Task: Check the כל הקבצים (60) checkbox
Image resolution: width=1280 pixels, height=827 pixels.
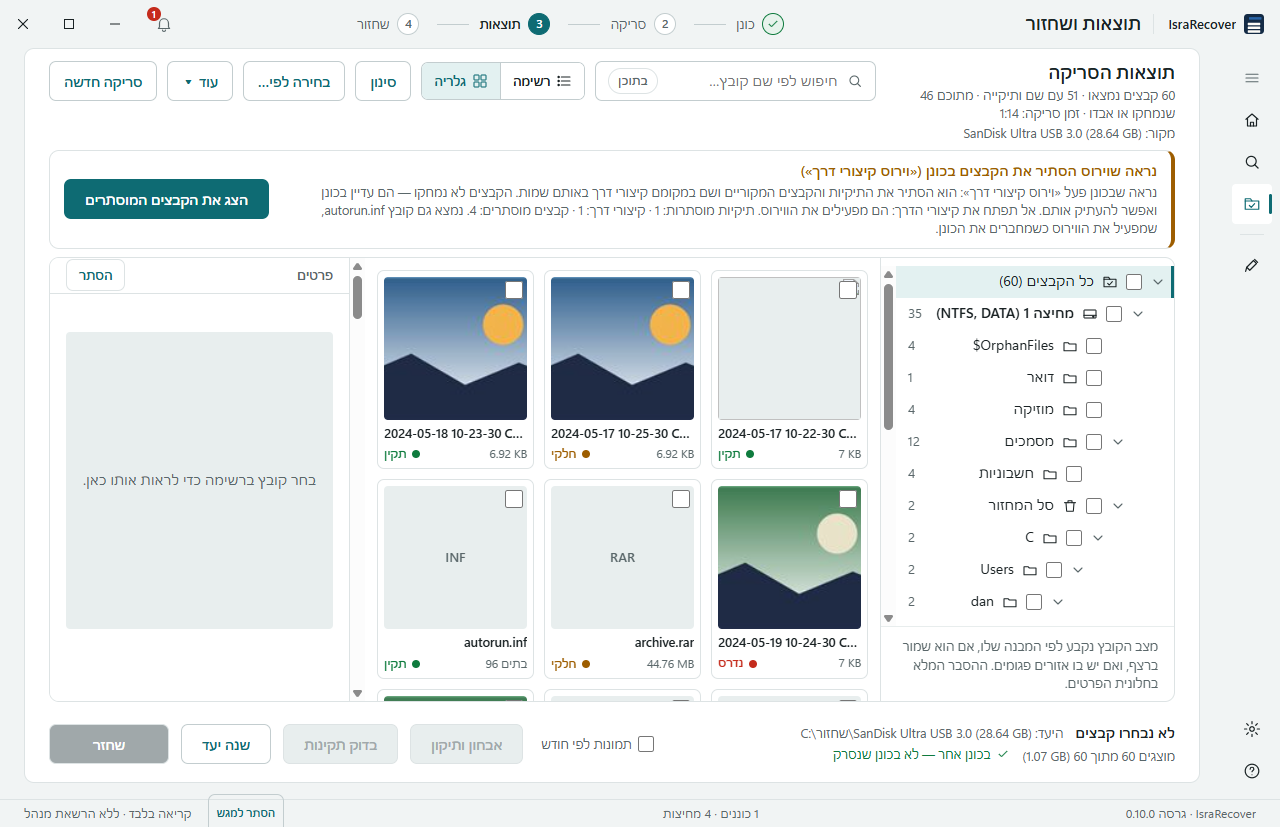Action: [x=1134, y=282]
